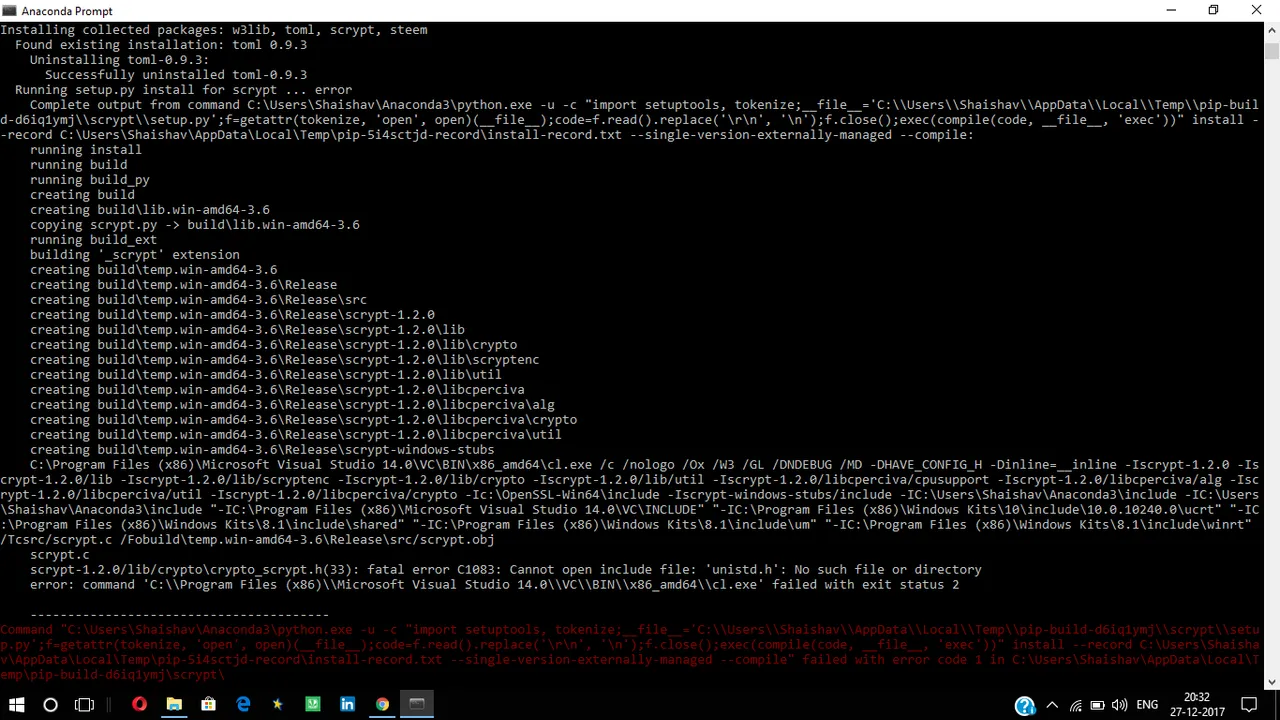
Task: Launch Microsoft Edge from the taskbar
Action: [x=243, y=705]
